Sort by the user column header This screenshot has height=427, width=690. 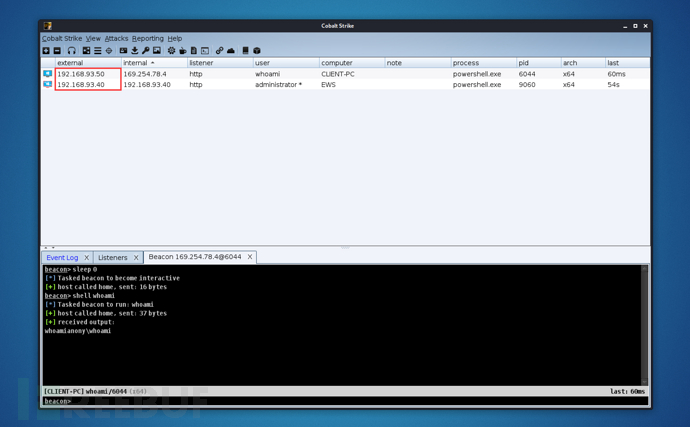coord(286,63)
